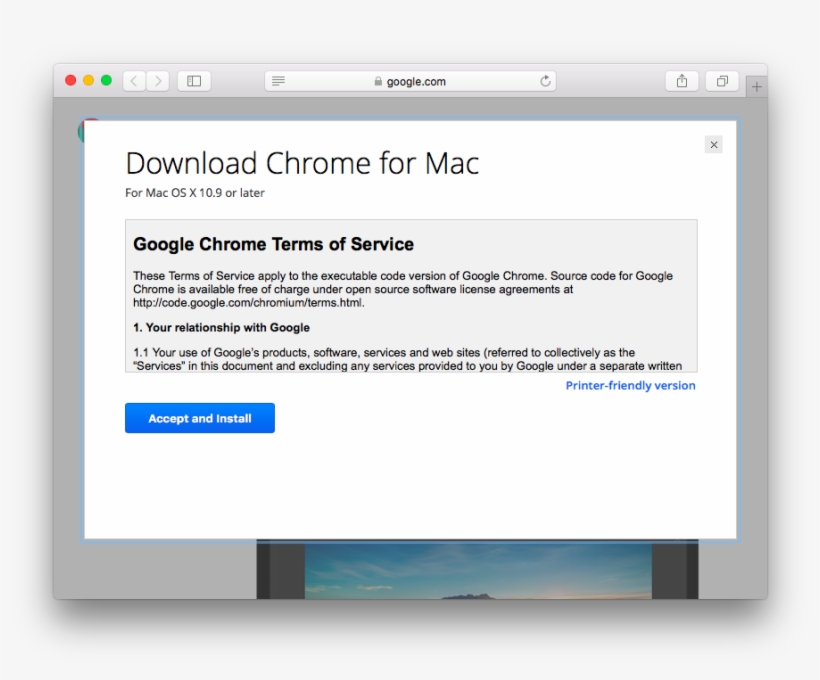Navigate back using the back arrow
This screenshot has height=680, width=820.
click(133, 81)
